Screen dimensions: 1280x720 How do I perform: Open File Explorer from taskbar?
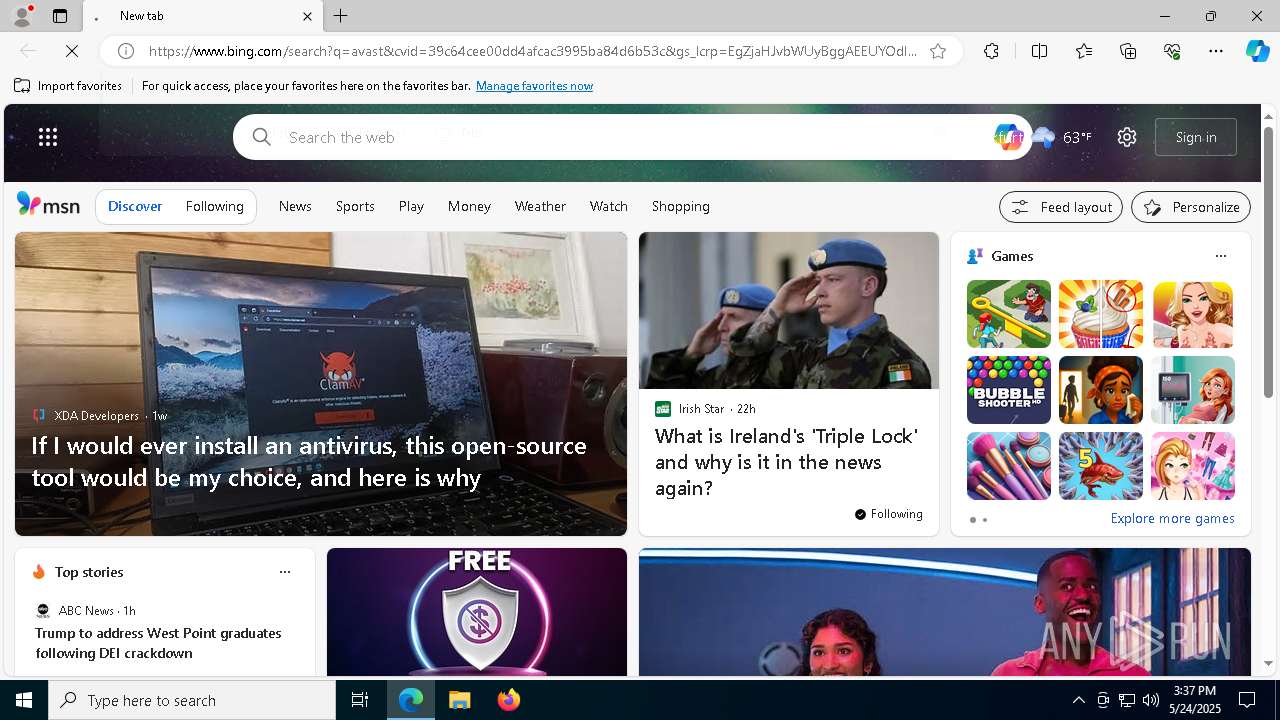click(460, 700)
